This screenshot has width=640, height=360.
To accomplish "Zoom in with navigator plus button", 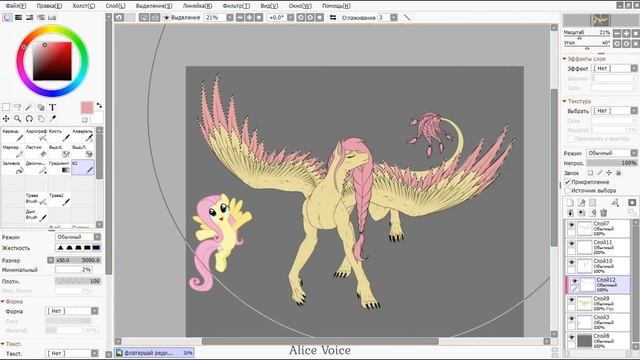I will 626,33.
